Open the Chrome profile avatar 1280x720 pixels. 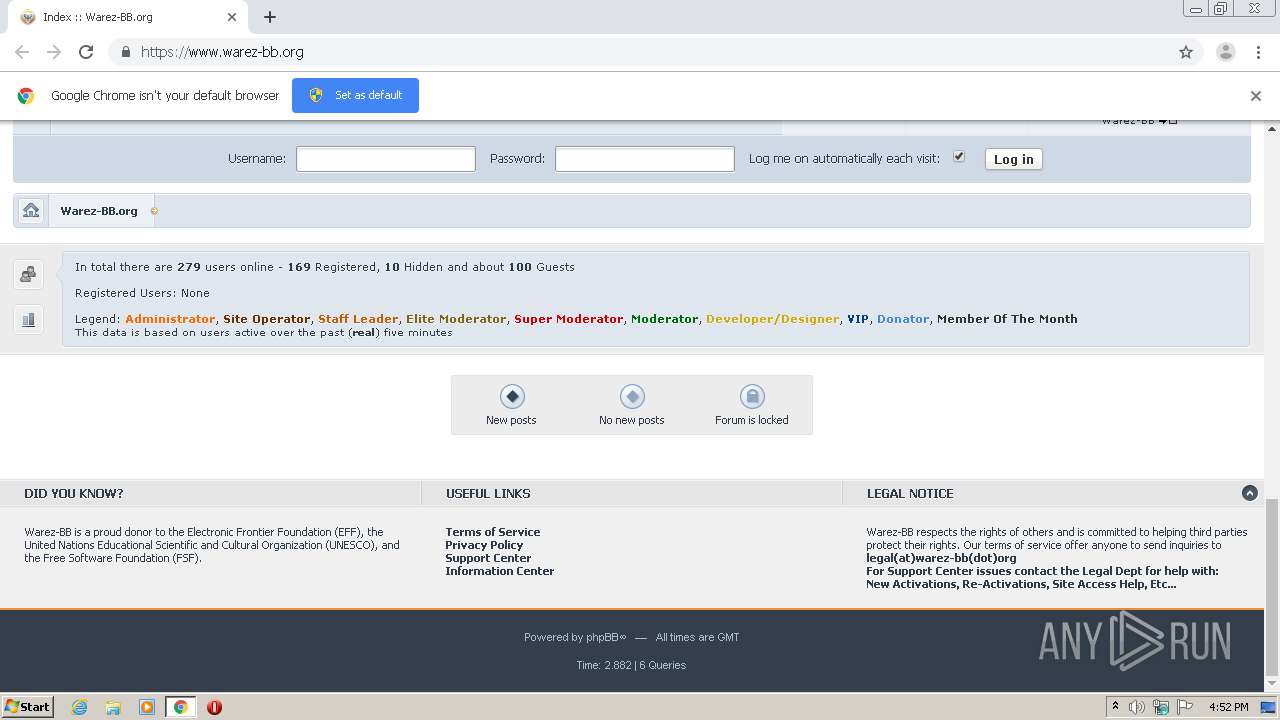[x=1225, y=52]
